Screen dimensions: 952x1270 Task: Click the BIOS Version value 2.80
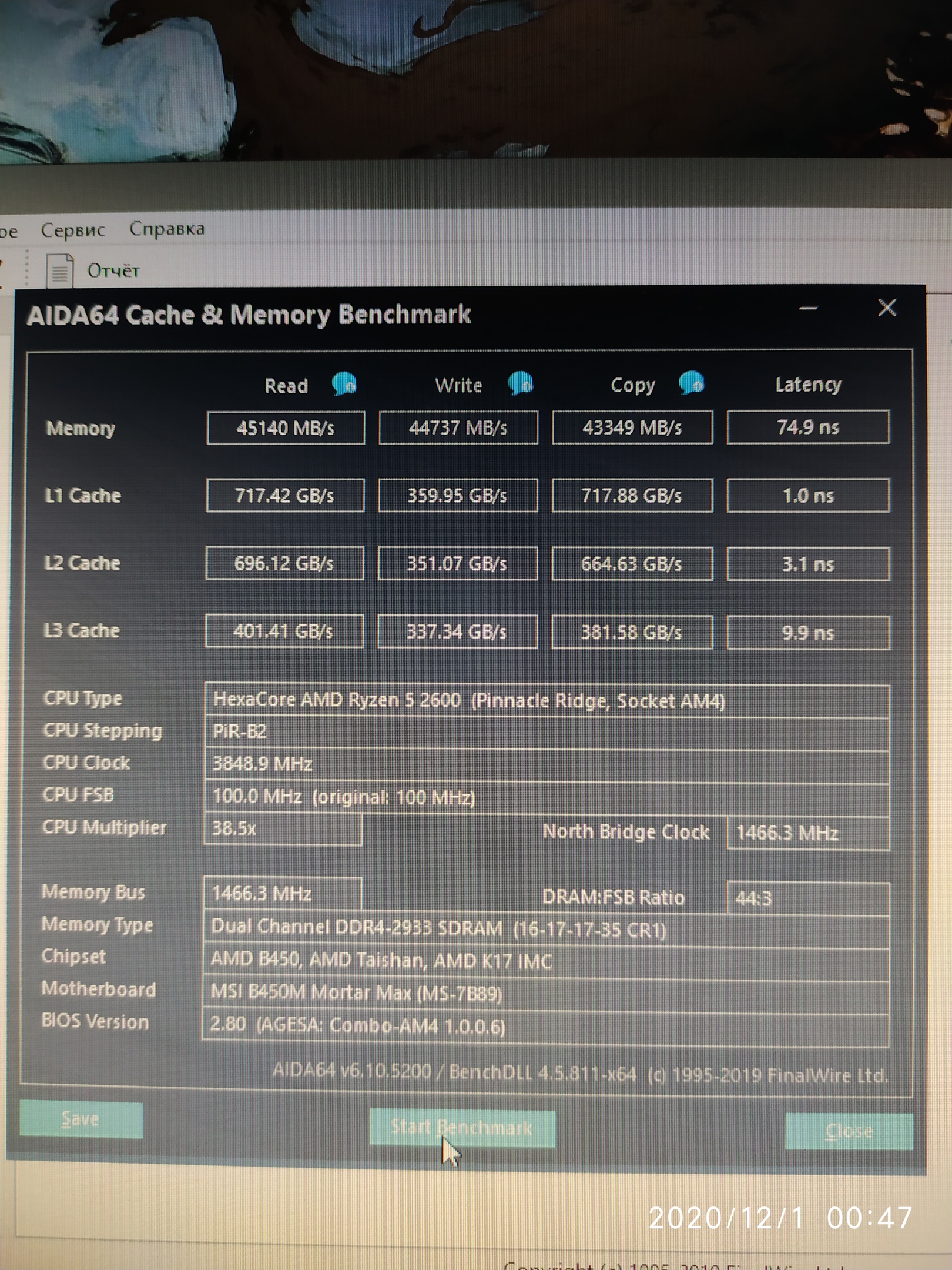pyautogui.click(x=545, y=1027)
